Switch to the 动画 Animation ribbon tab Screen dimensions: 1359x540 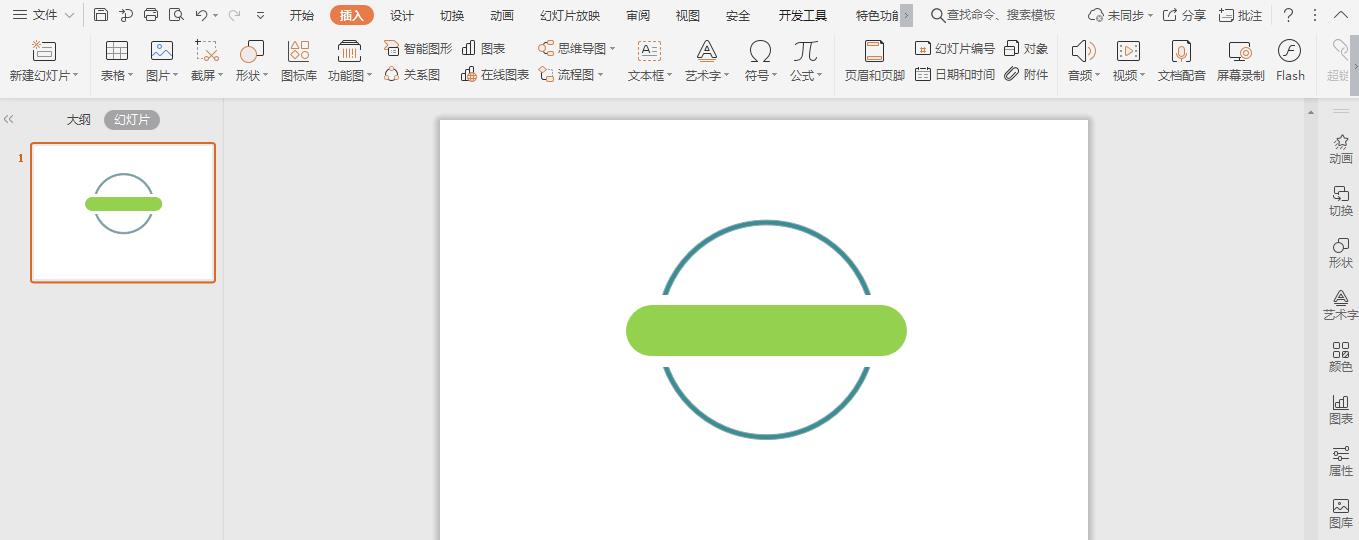pyautogui.click(x=502, y=15)
